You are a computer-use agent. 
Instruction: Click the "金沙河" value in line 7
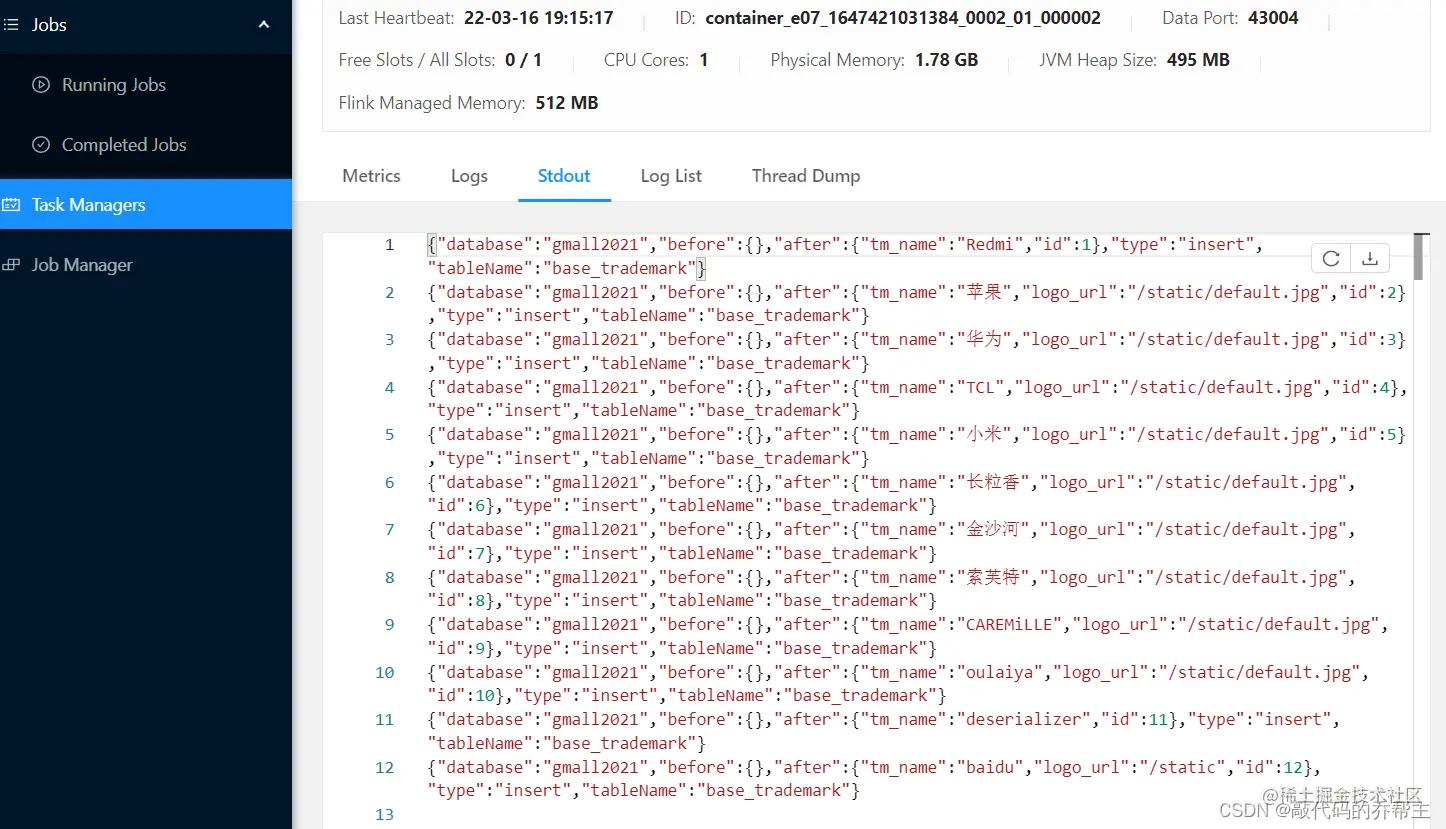pos(994,530)
